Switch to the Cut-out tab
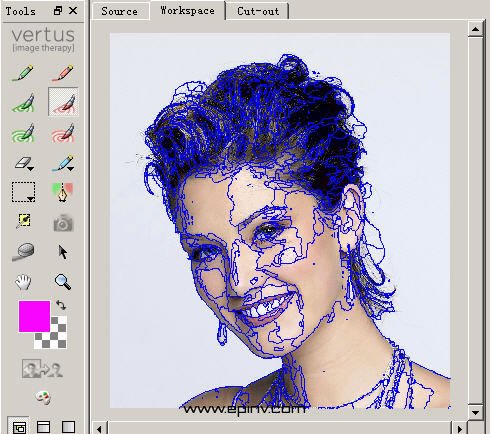The width and height of the screenshot is (490, 434). click(x=258, y=11)
